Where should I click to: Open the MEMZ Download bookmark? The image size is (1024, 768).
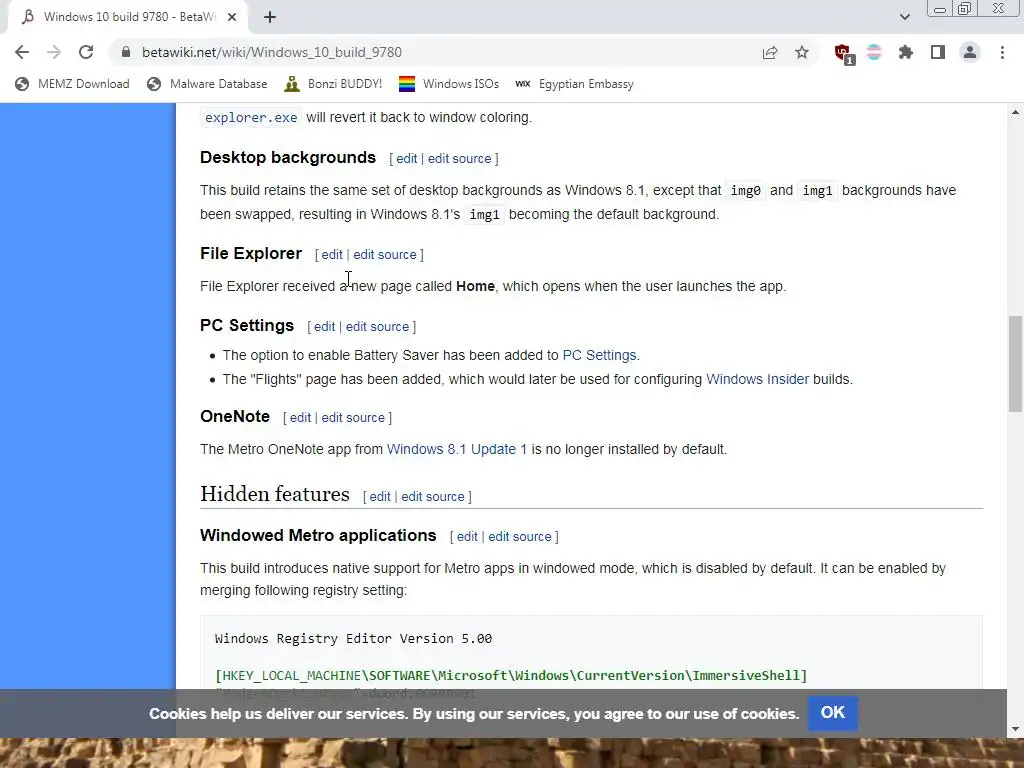(72, 84)
